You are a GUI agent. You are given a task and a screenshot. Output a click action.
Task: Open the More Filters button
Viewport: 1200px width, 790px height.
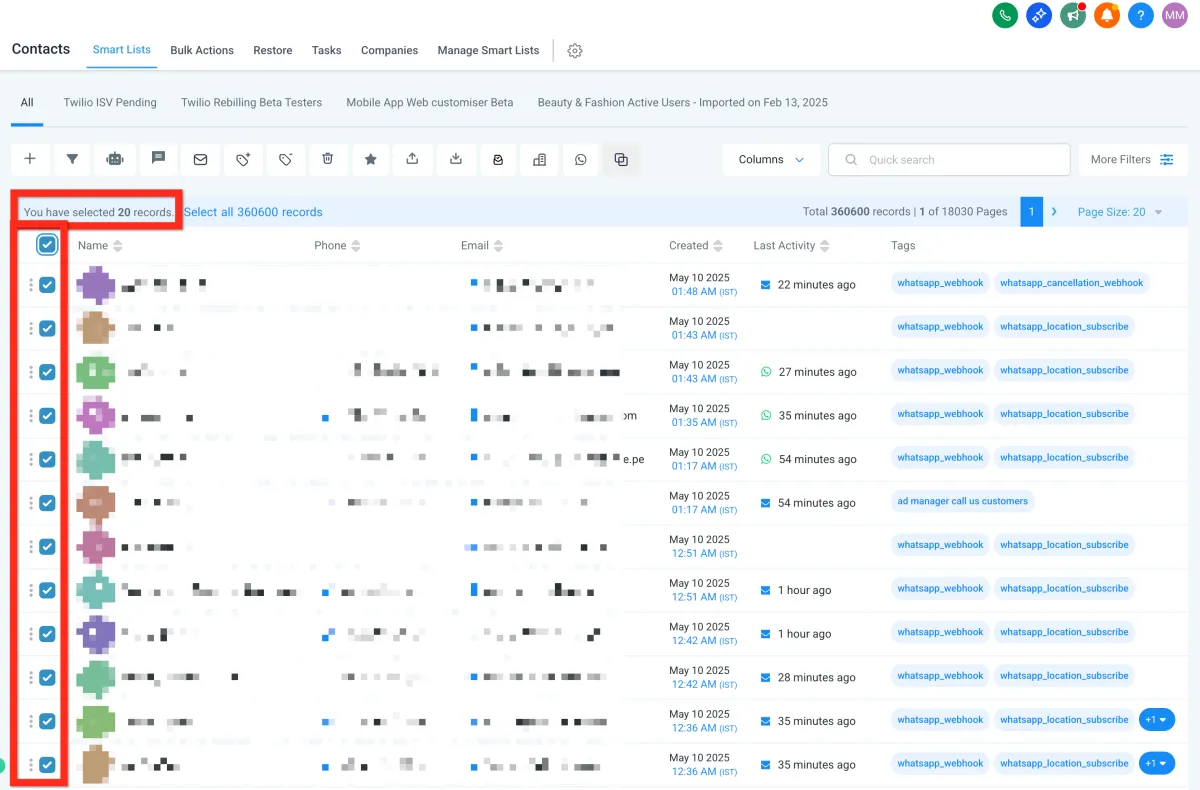(x=1133, y=159)
